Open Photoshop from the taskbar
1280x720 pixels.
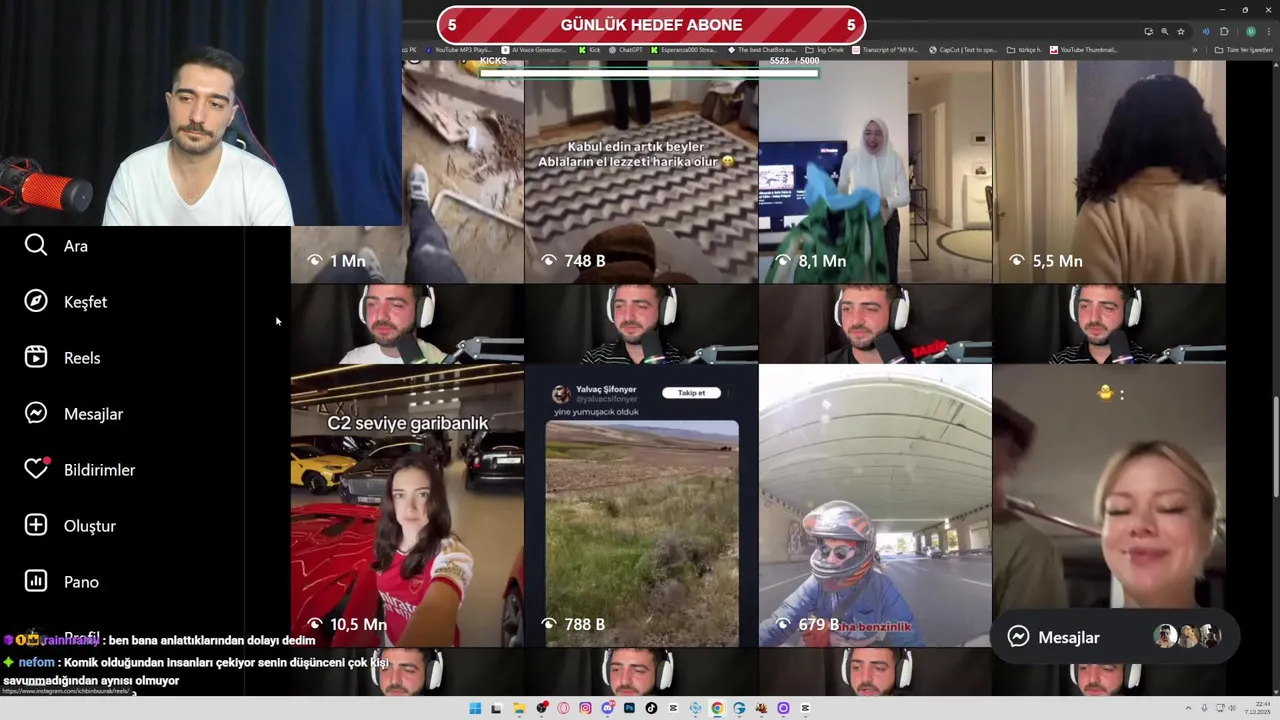pos(629,708)
